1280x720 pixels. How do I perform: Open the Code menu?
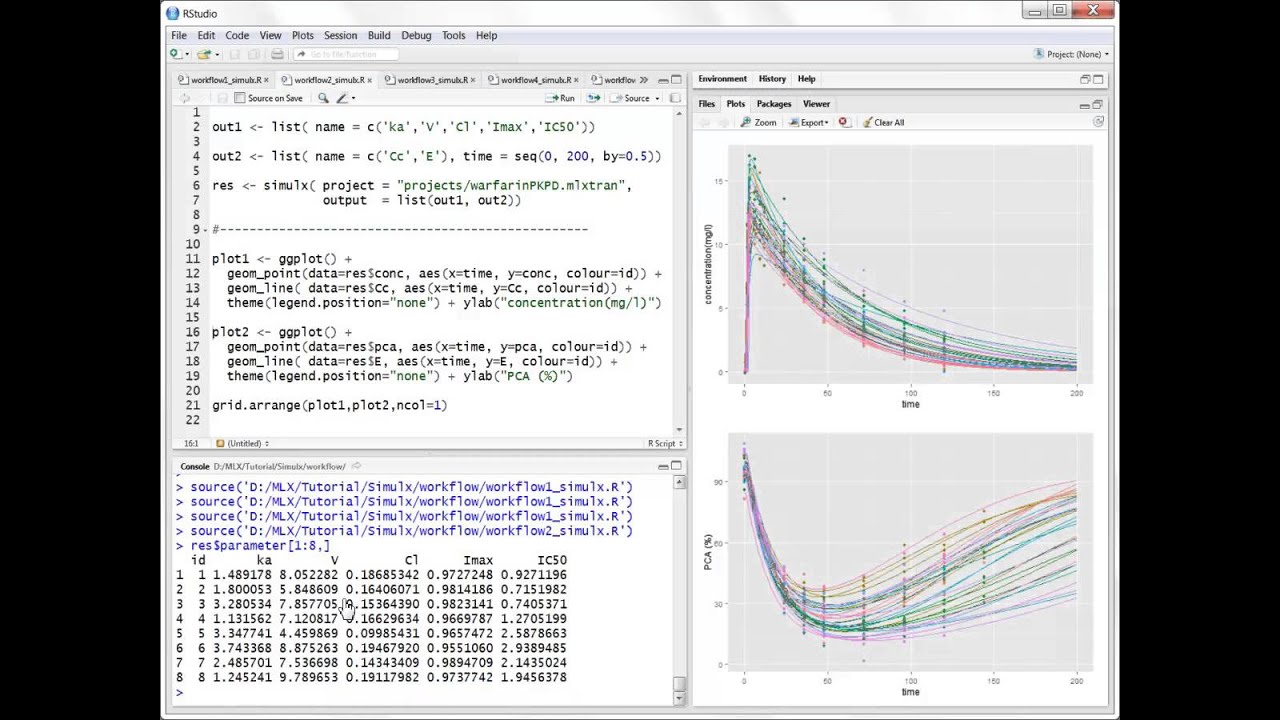coord(237,35)
